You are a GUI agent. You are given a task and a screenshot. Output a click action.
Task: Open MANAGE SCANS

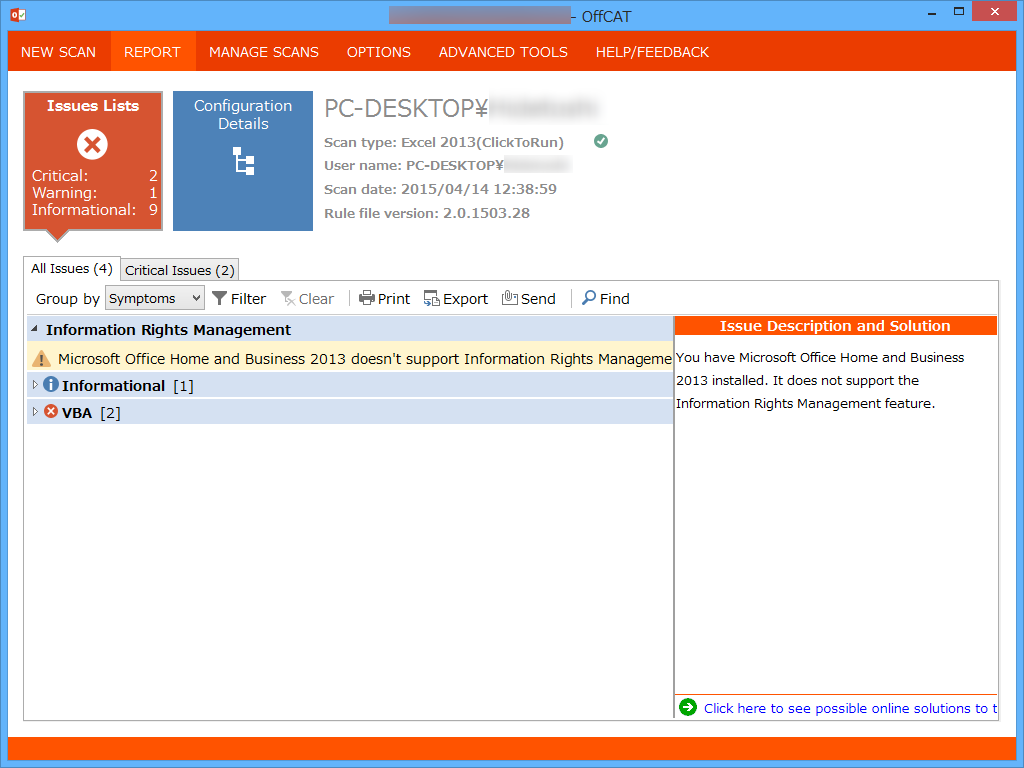point(264,52)
